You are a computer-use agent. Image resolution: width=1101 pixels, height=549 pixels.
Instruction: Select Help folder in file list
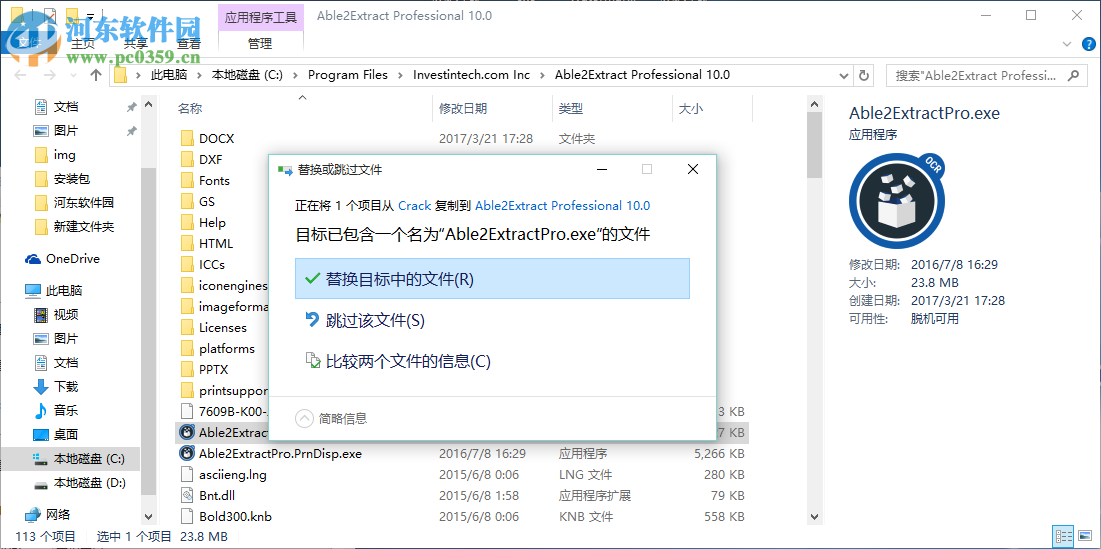click(212, 223)
